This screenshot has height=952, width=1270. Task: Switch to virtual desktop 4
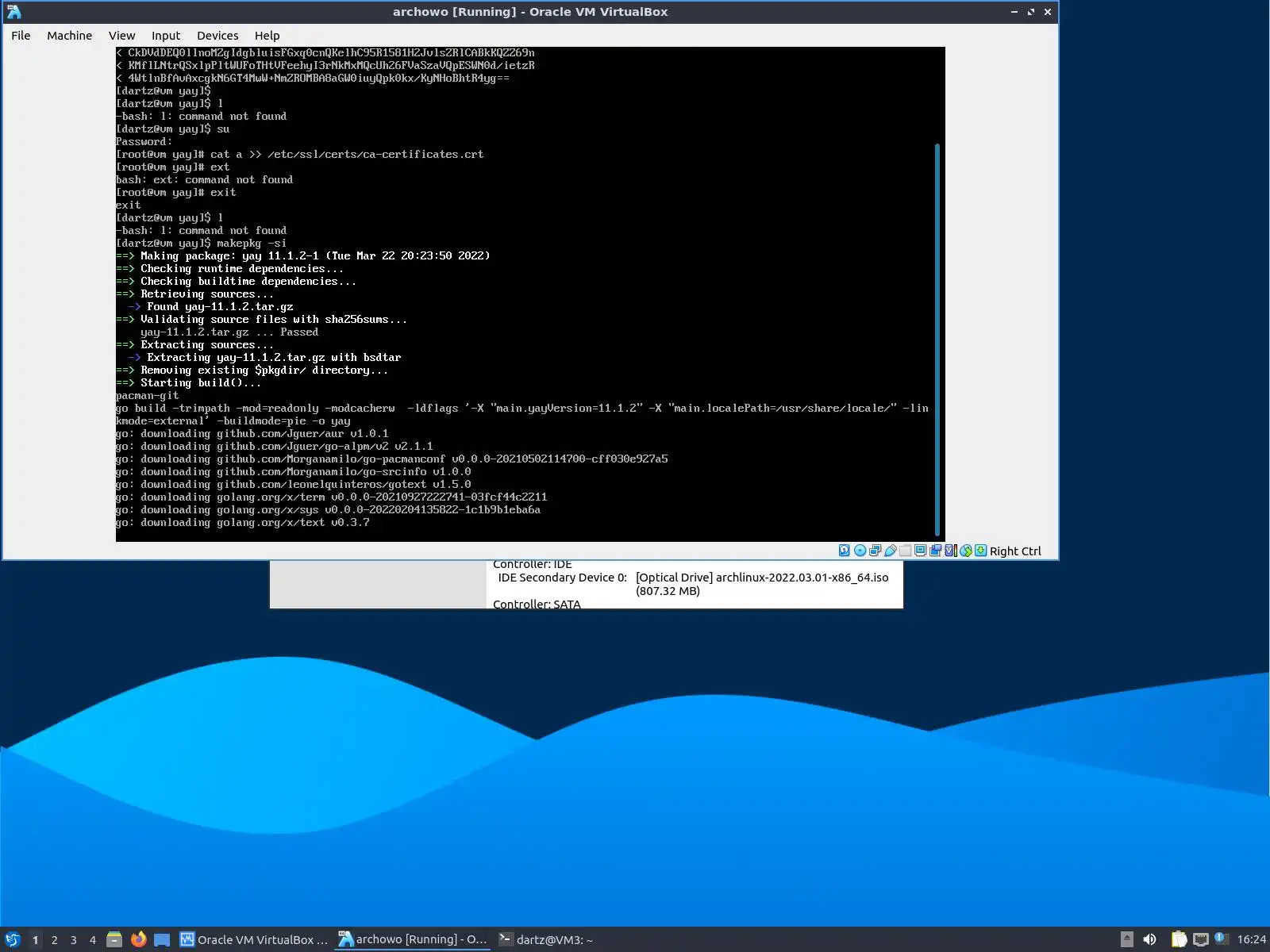pyautogui.click(x=92, y=940)
